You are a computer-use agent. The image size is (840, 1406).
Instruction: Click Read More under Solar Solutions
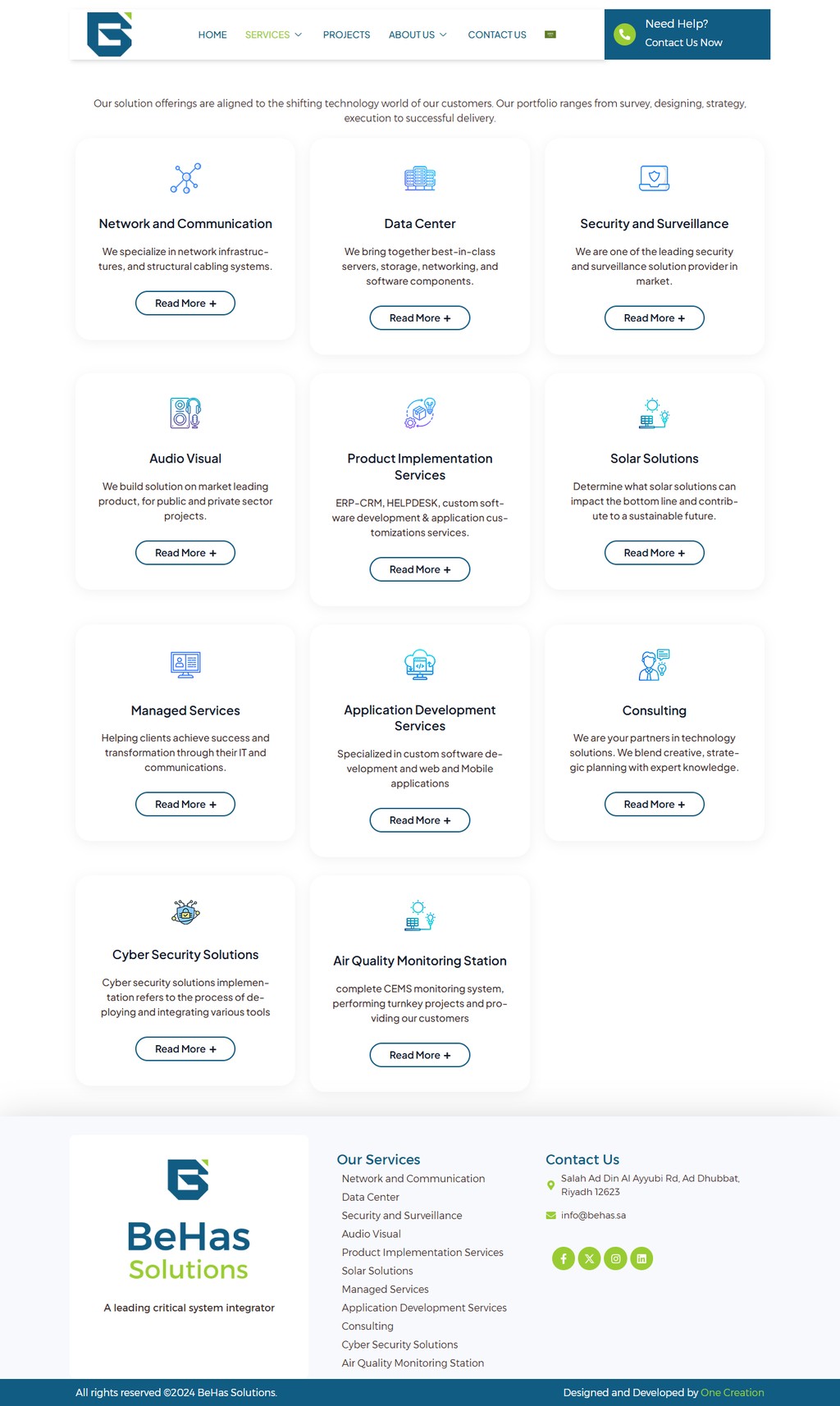pyautogui.click(x=654, y=553)
